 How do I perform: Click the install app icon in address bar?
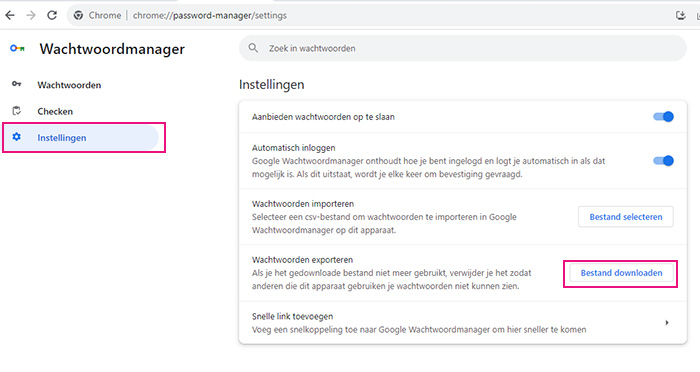coord(680,15)
